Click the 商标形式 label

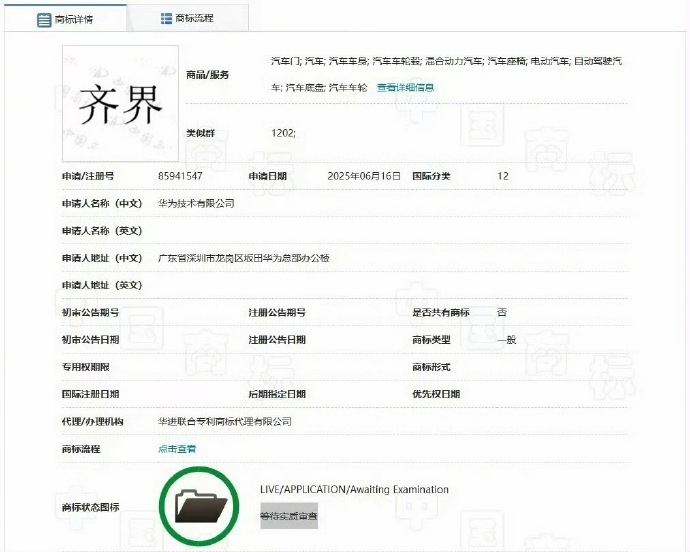[x=431, y=367]
